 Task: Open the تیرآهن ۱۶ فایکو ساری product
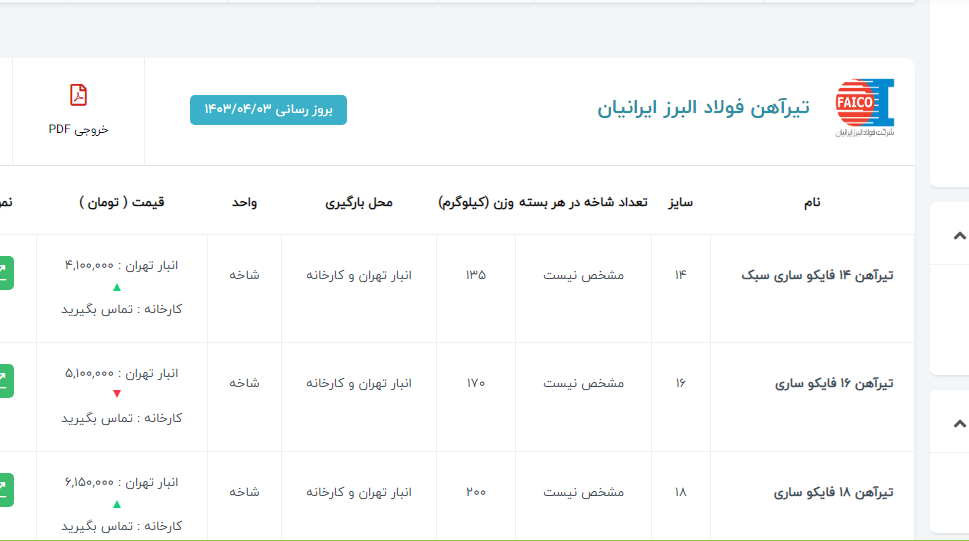click(x=834, y=383)
